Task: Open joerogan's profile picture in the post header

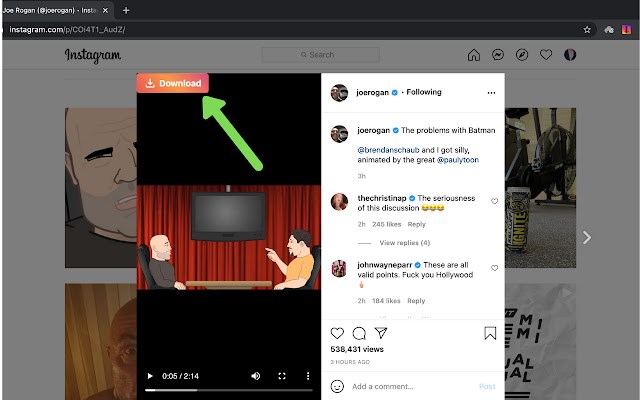Action: point(339,93)
